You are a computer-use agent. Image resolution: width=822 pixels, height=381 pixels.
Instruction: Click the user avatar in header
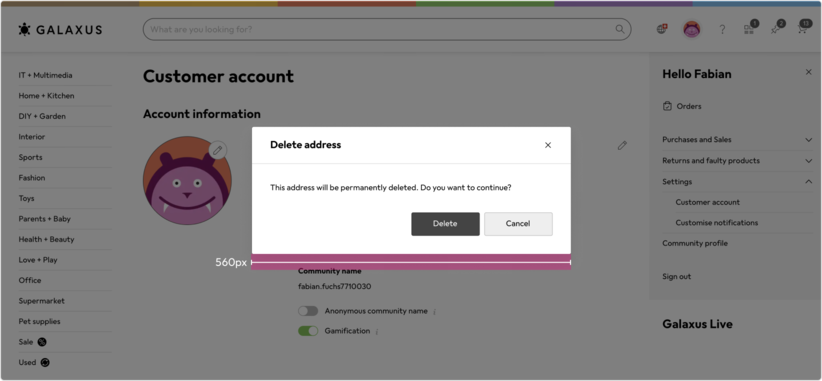click(692, 29)
